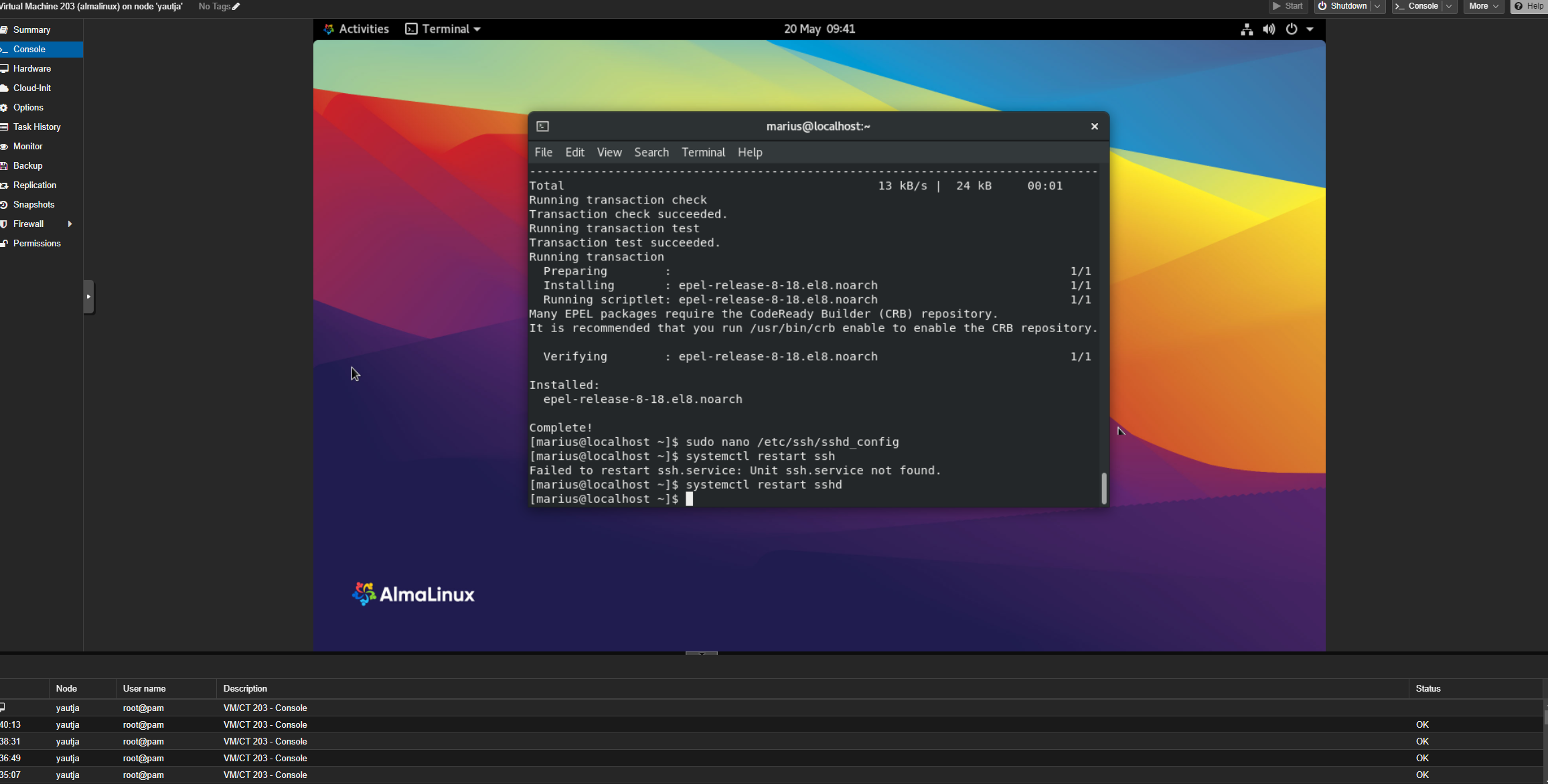Open the Hardware sidebar item
1548x784 pixels.
point(32,69)
